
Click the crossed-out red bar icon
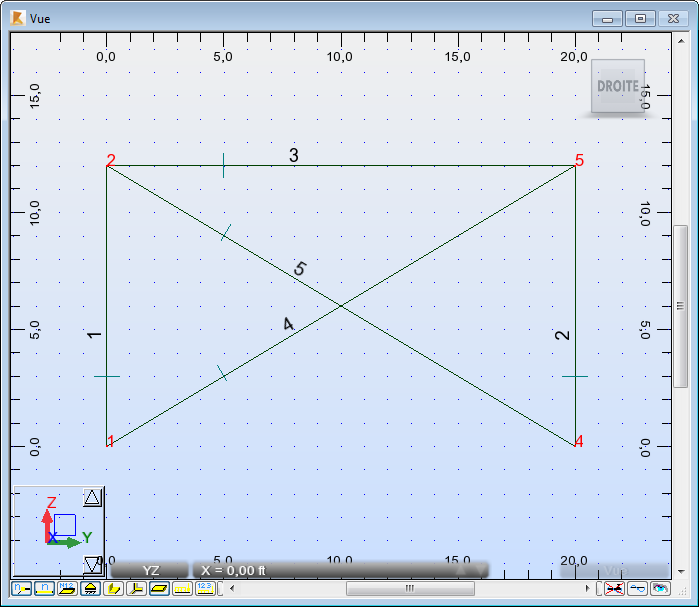614,589
